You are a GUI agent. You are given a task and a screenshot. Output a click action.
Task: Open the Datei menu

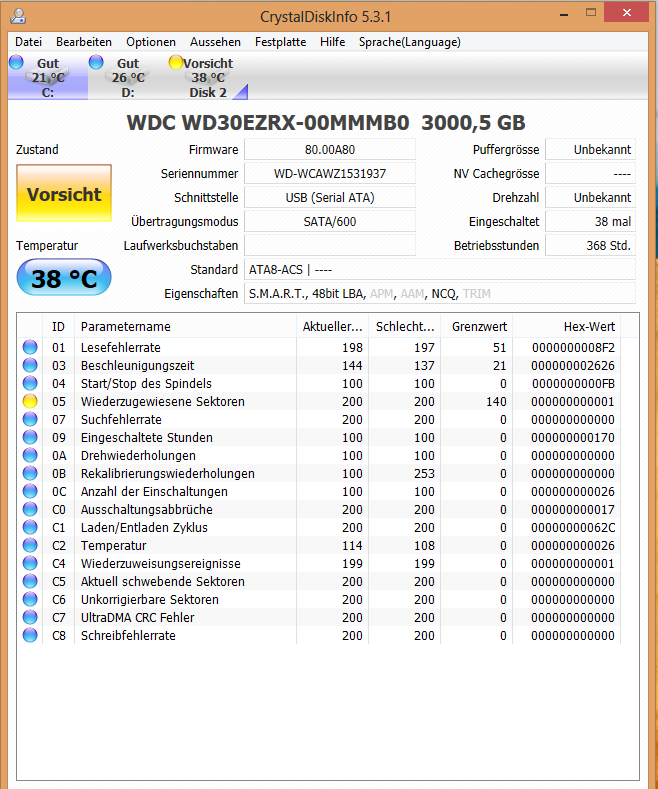tap(28, 42)
